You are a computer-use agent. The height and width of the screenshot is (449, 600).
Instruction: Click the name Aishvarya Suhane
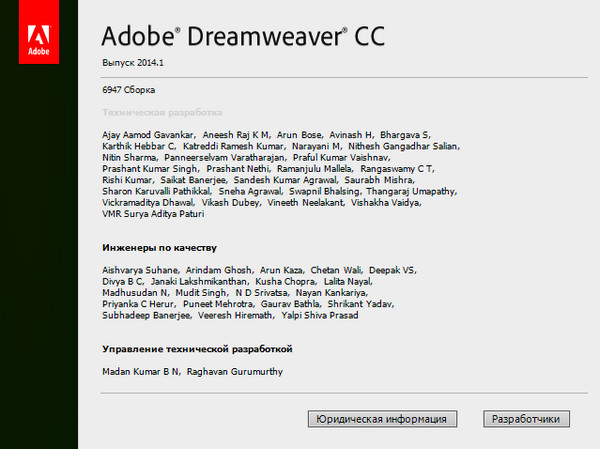tap(140, 271)
